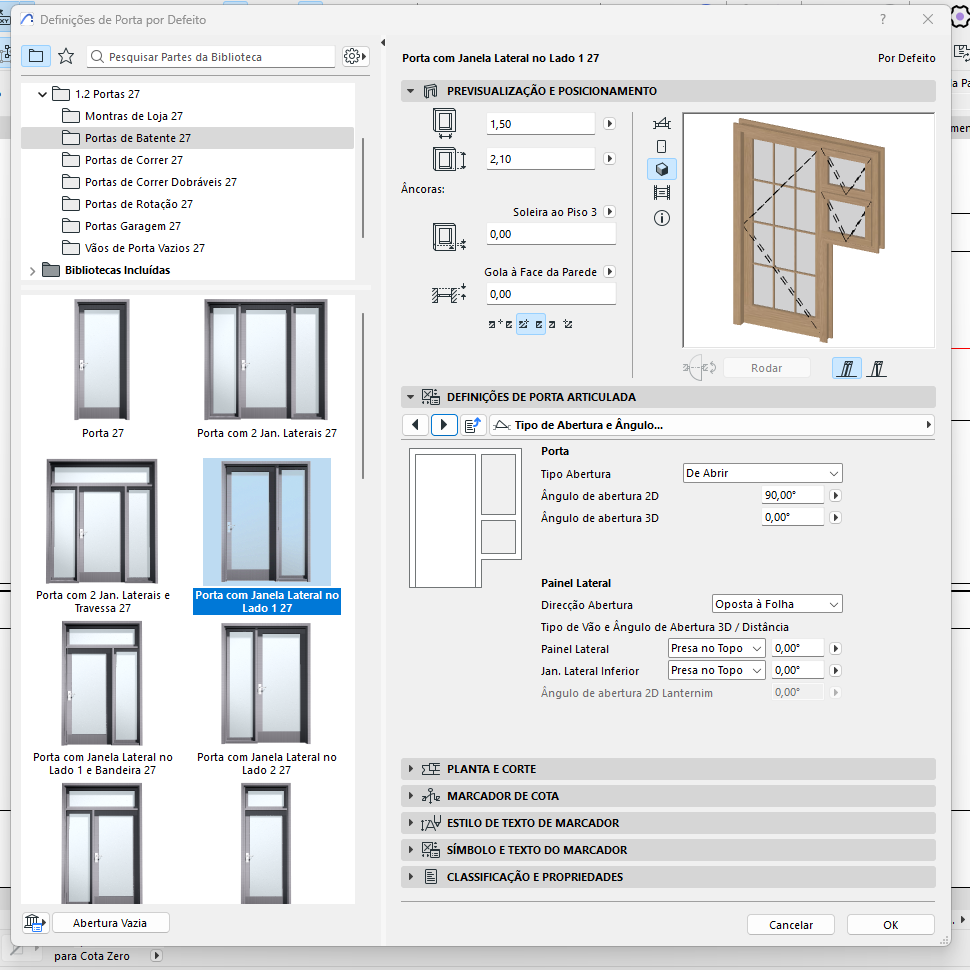Show preview picture in preview pane
Viewport: 970px width, 970px height.
(x=661, y=192)
